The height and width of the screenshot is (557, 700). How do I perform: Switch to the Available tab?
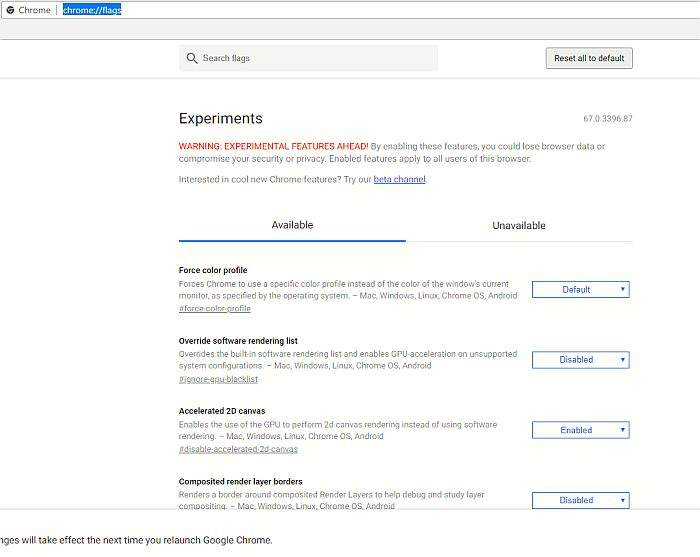pos(292,225)
